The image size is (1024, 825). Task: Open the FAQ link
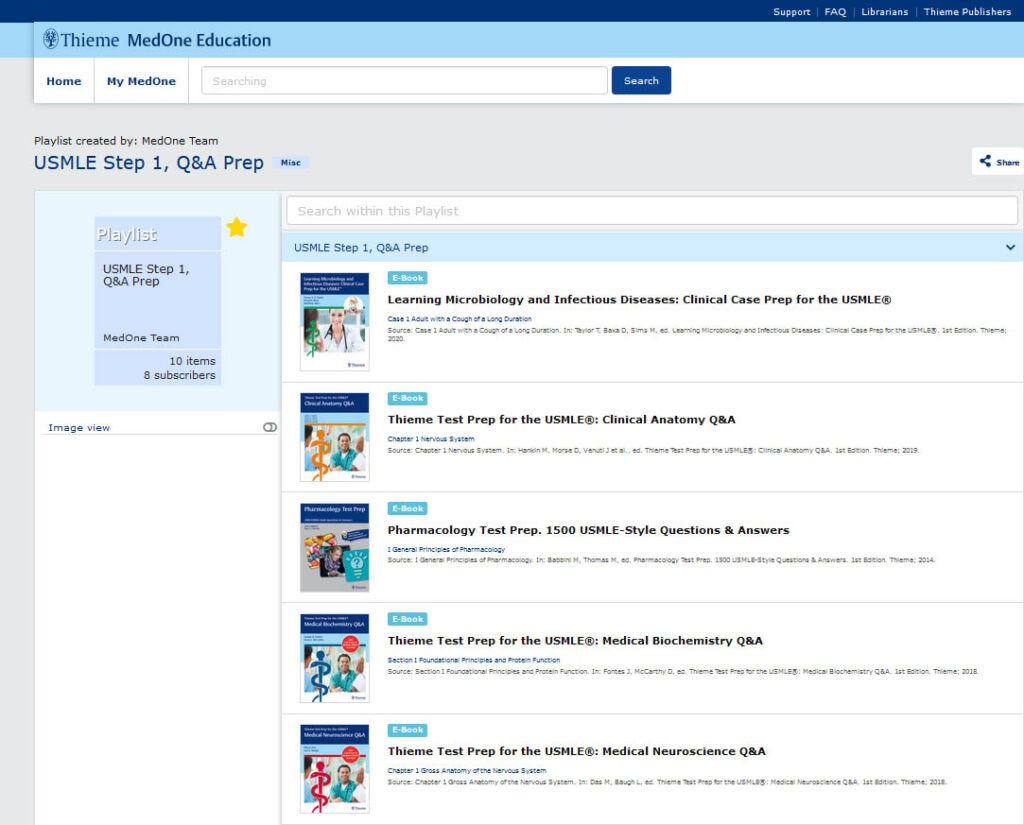834,12
